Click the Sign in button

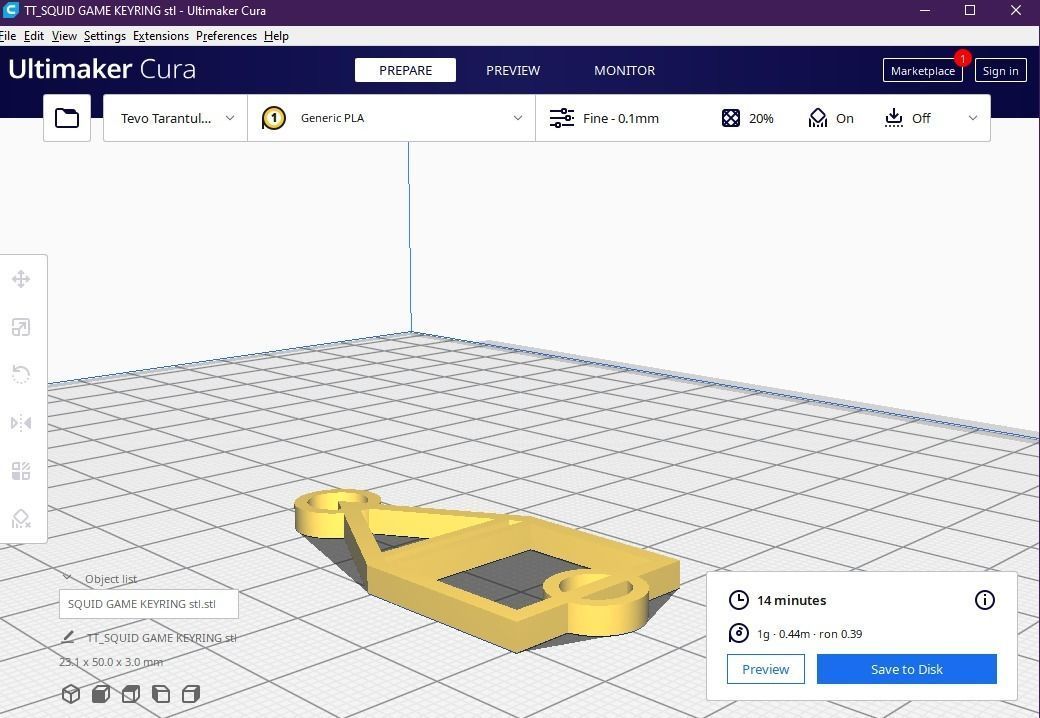(x=1000, y=70)
